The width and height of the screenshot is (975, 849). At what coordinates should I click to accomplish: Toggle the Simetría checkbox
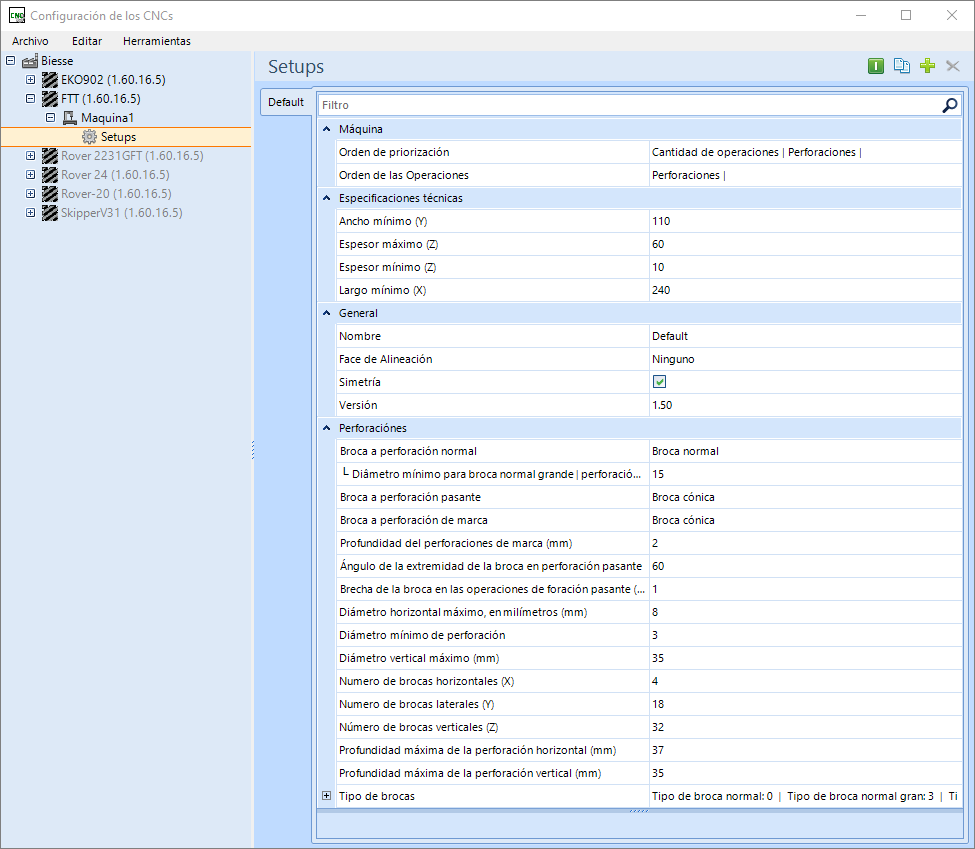[659, 382]
